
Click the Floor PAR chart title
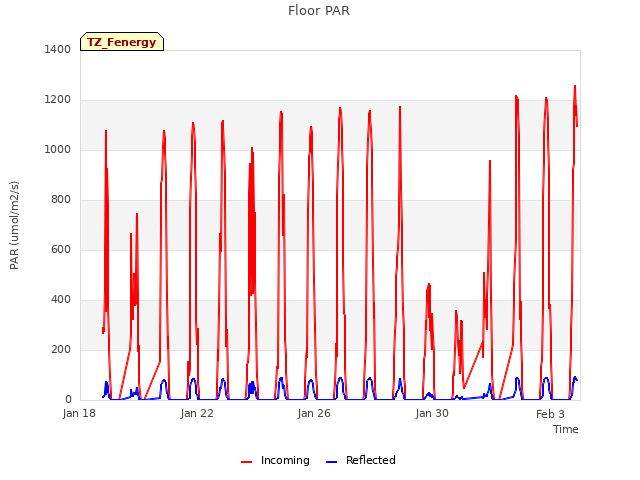pos(319,11)
